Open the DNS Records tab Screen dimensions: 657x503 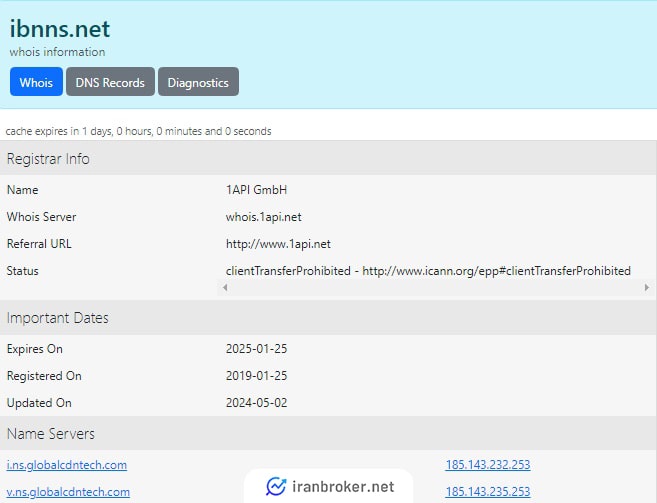110,82
